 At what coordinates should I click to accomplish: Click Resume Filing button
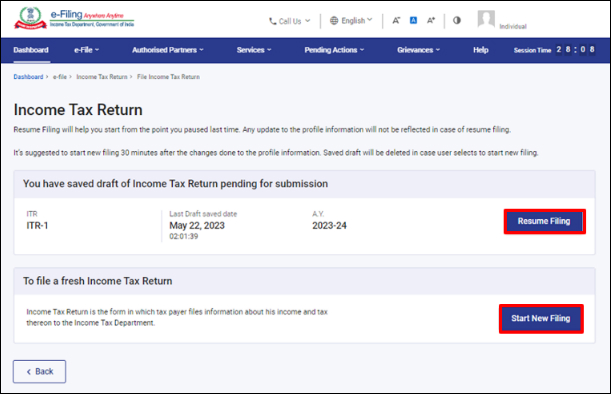point(544,221)
